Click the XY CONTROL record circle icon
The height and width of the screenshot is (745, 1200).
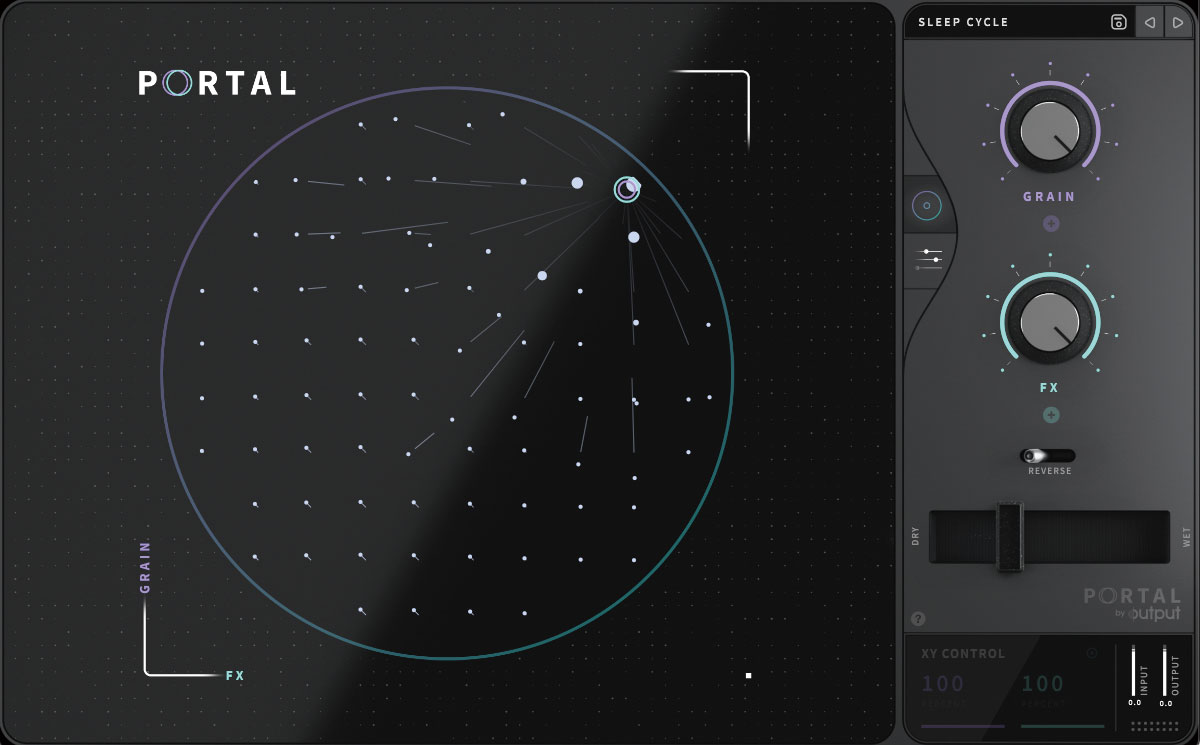coord(1092,654)
